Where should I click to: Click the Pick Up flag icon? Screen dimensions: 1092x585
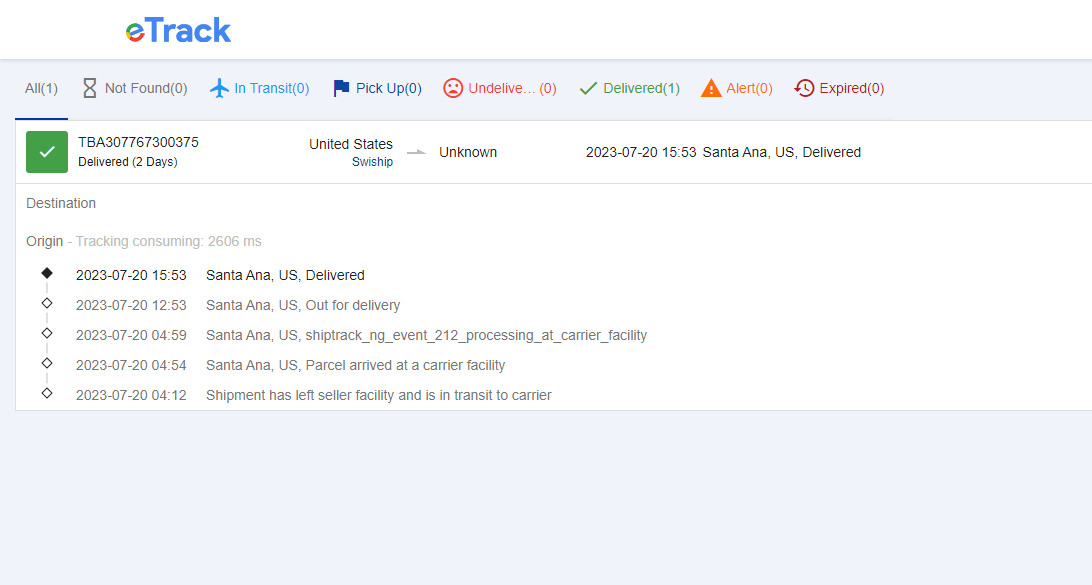pos(341,88)
